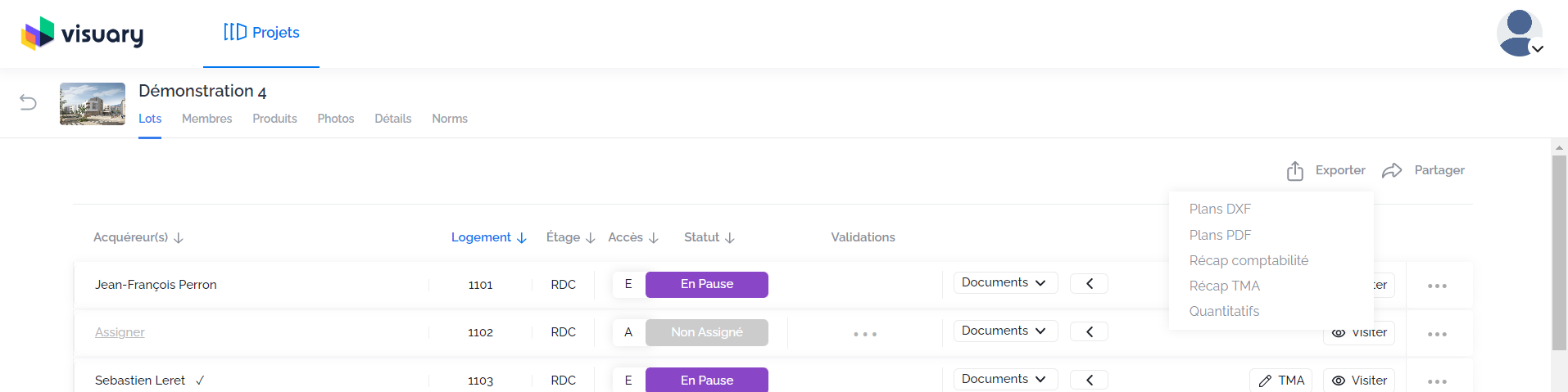Click Visuary logo in header
The height and width of the screenshot is (392, 1568).
pos(82,34)
